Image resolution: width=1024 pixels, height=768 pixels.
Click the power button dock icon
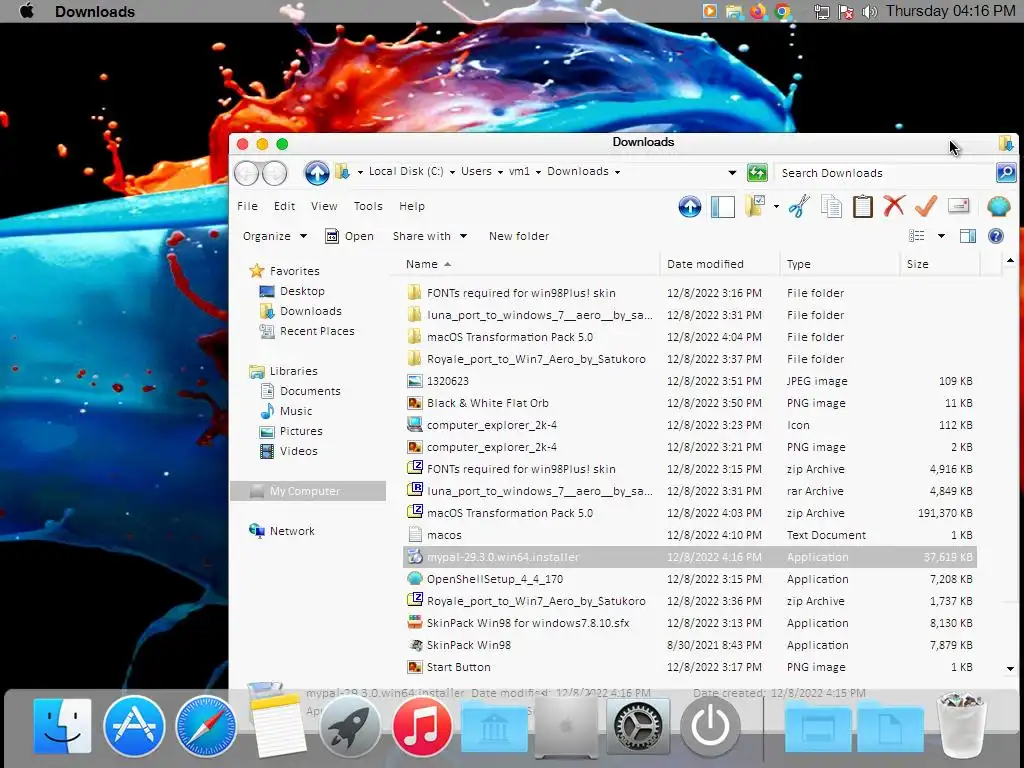click(x=710, y=726)
